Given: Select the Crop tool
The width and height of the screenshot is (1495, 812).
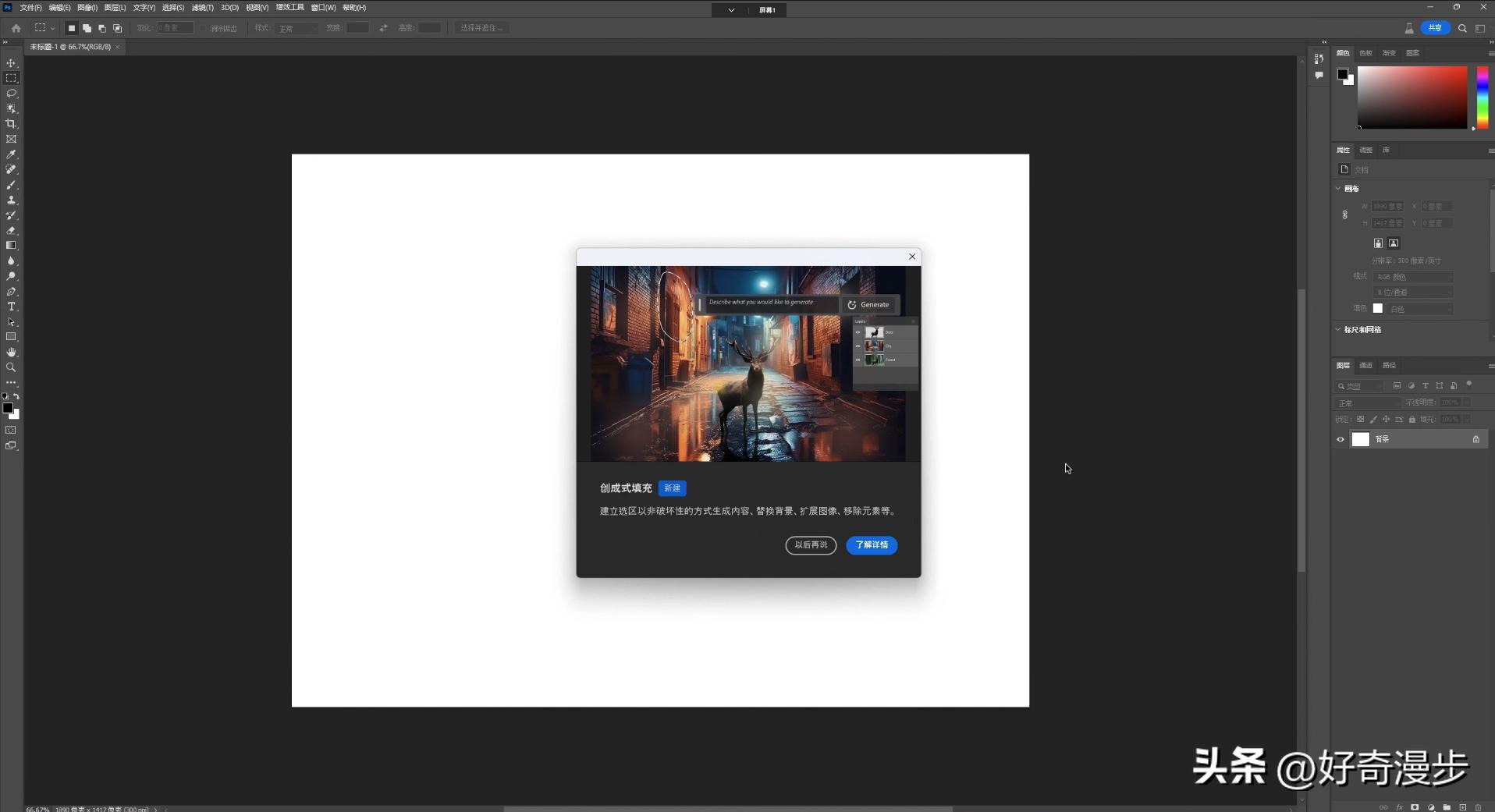Looking at the screenshot, I should point(11,123).
